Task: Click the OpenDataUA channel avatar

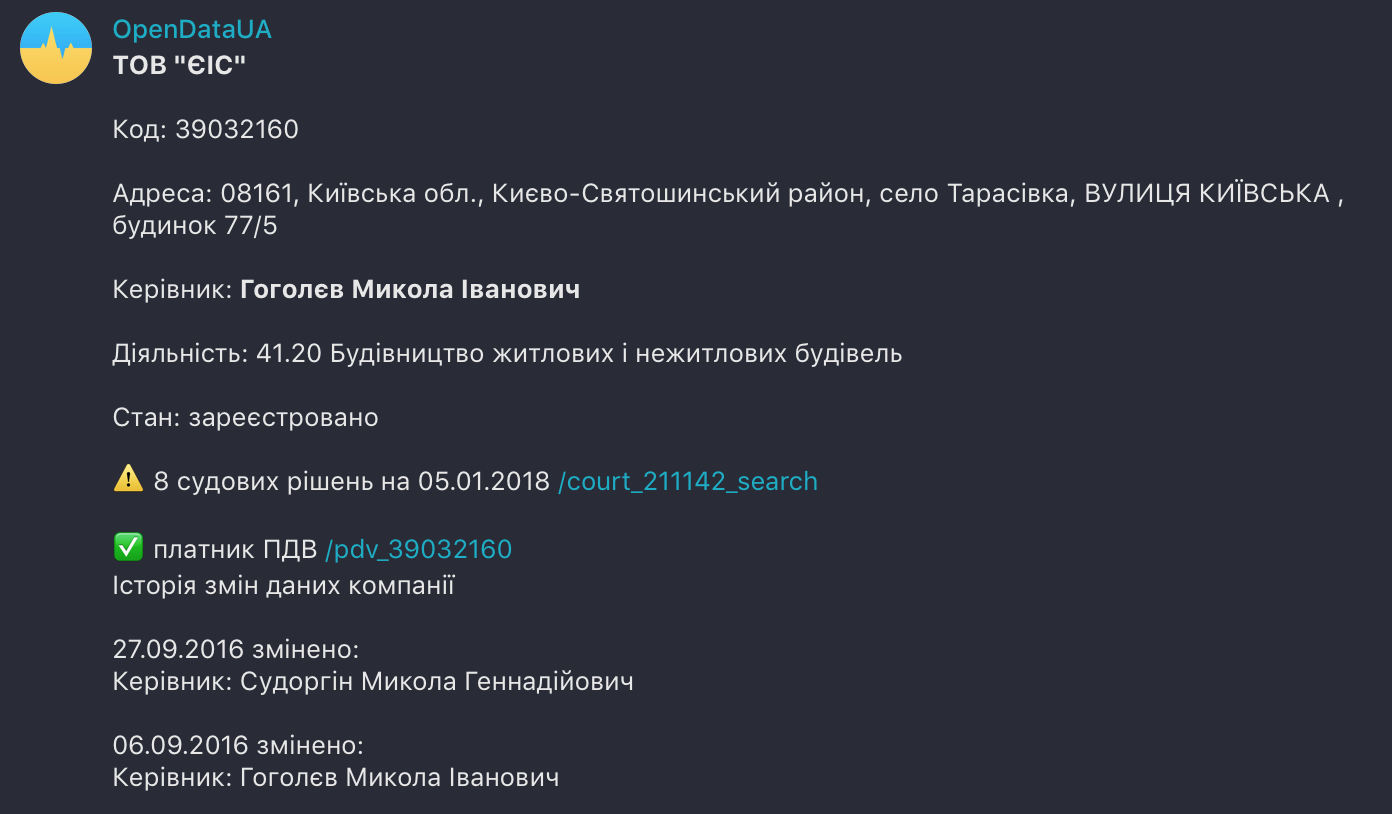Action: click(x=56, y=48)
